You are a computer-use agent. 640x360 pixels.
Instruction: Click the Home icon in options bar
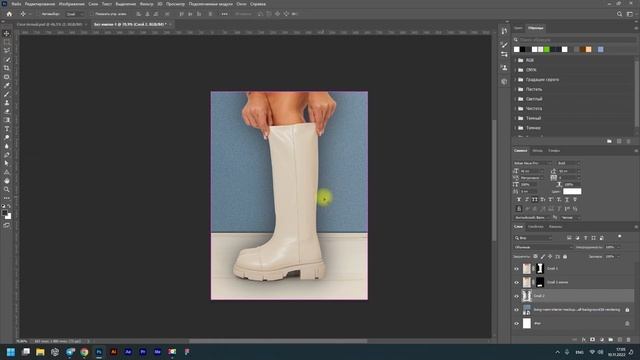[9, 14]
